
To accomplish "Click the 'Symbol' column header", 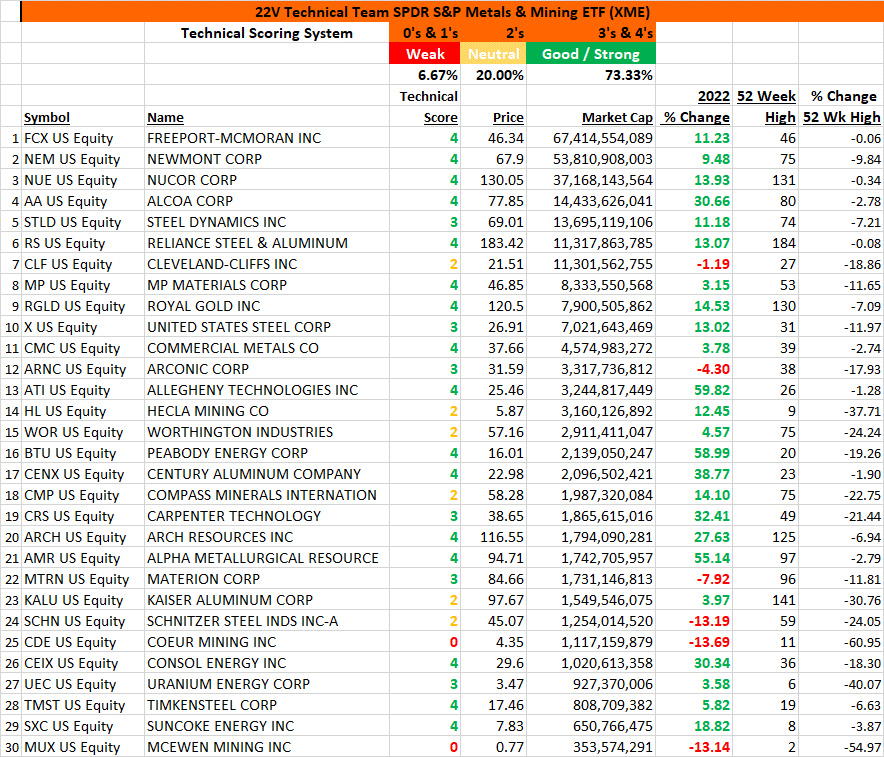I will (x=47, y=117).
